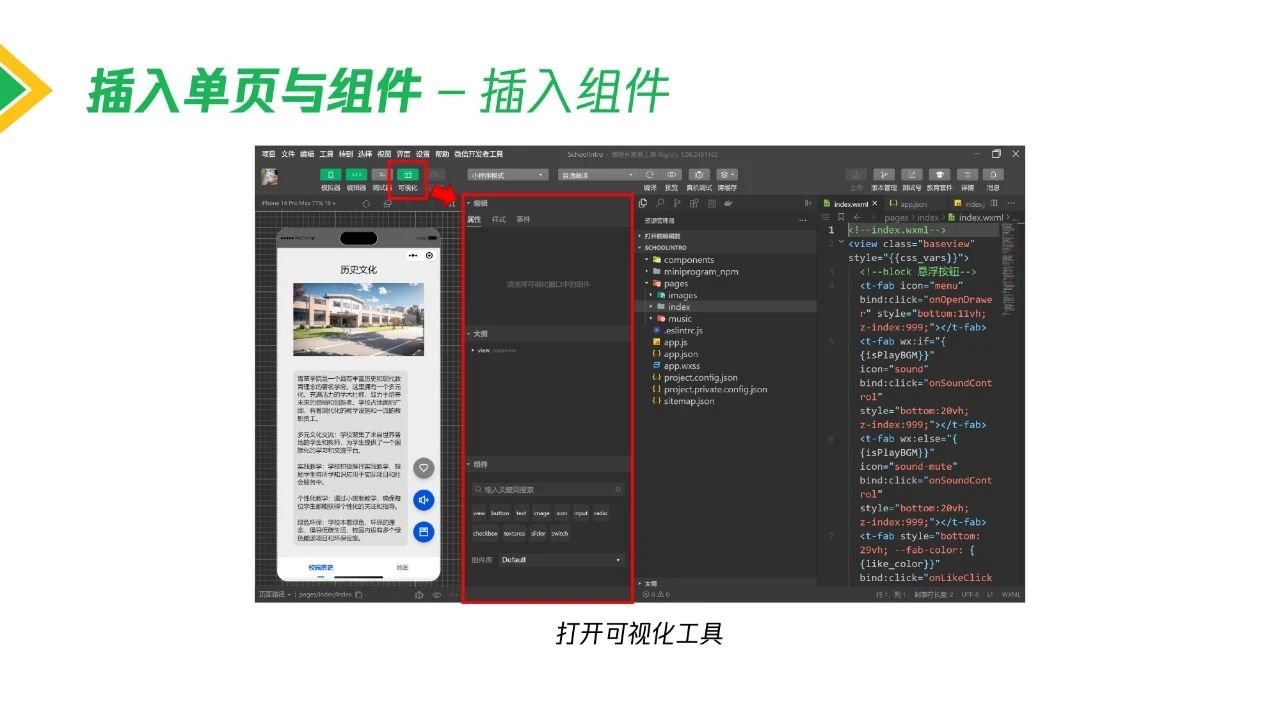Collapse the pages folder
The image size is (1280, 720).
pos(676,283)
